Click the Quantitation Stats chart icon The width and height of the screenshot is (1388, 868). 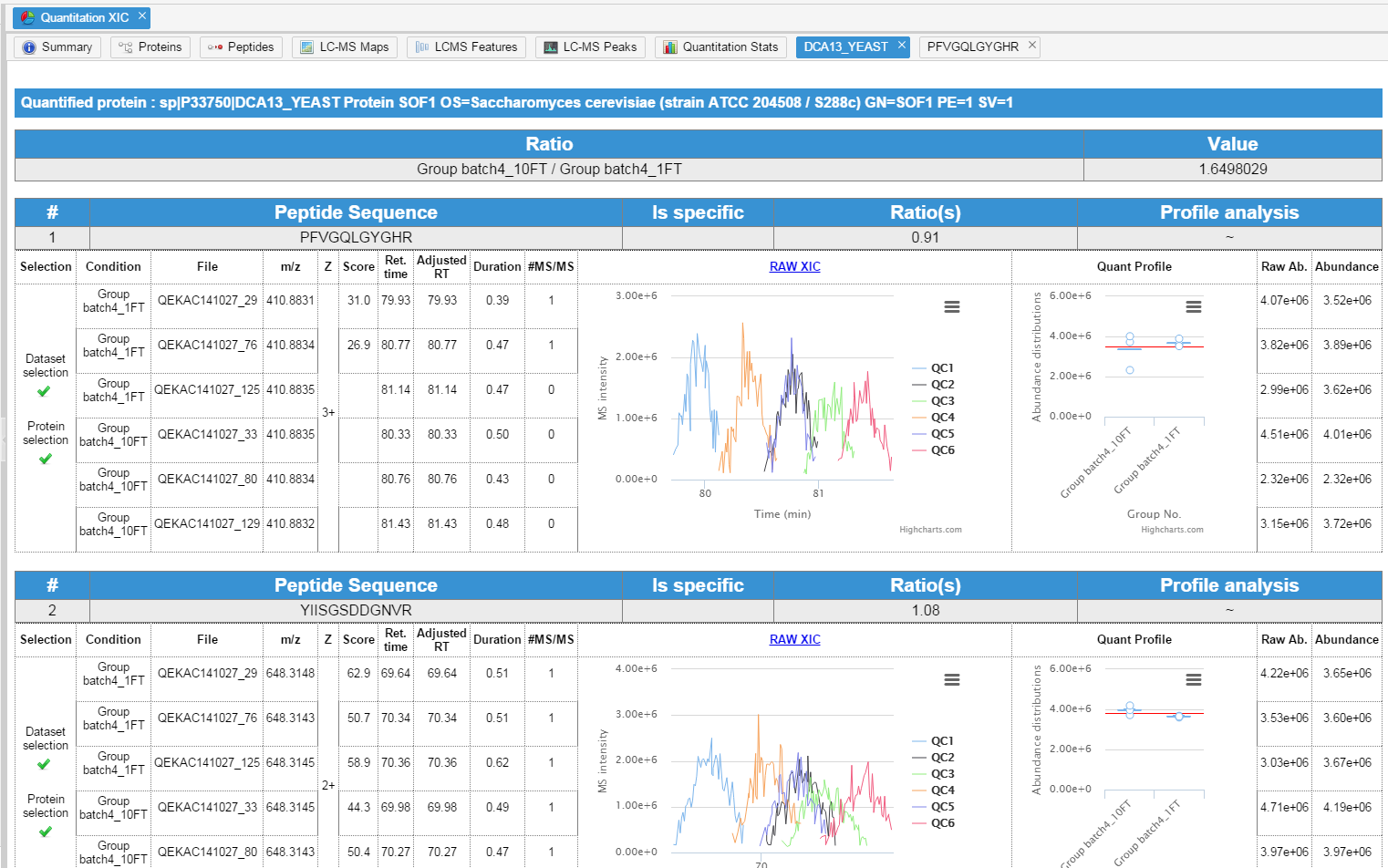(x=670, y=47)
